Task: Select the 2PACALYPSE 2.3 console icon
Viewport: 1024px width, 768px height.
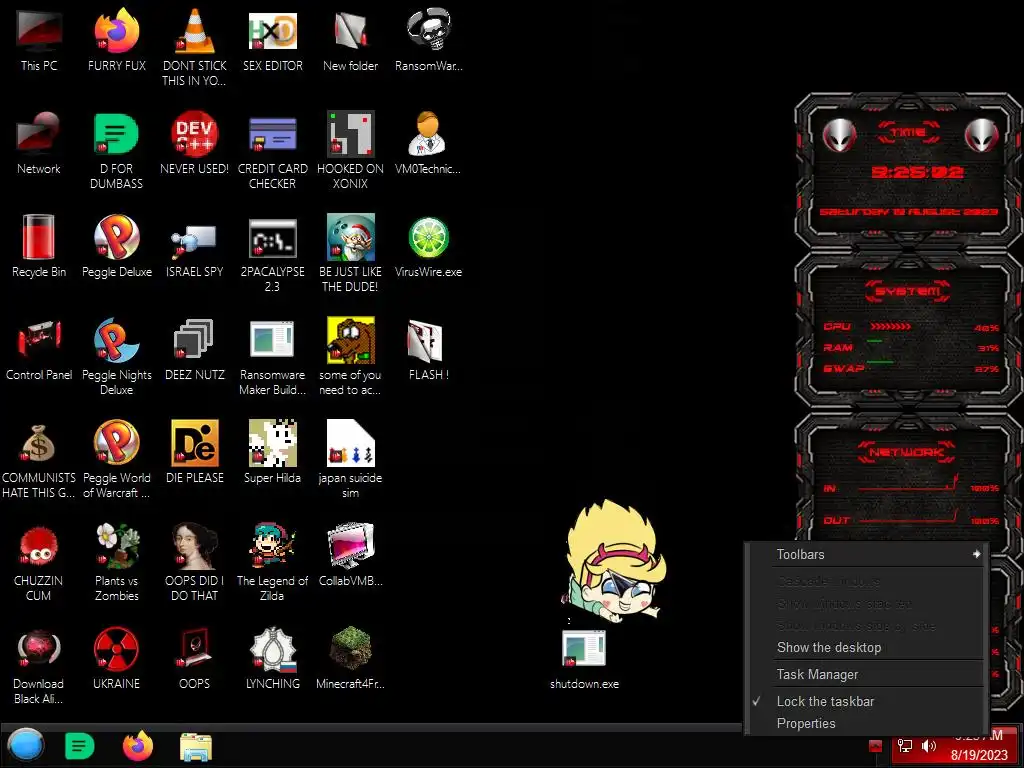Action: click(x=272, y=238)
